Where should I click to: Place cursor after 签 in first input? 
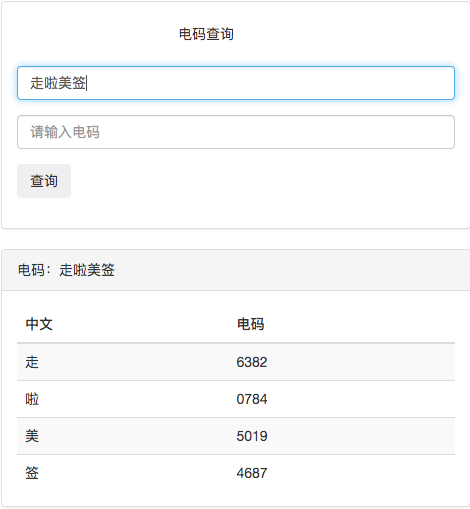87,83
